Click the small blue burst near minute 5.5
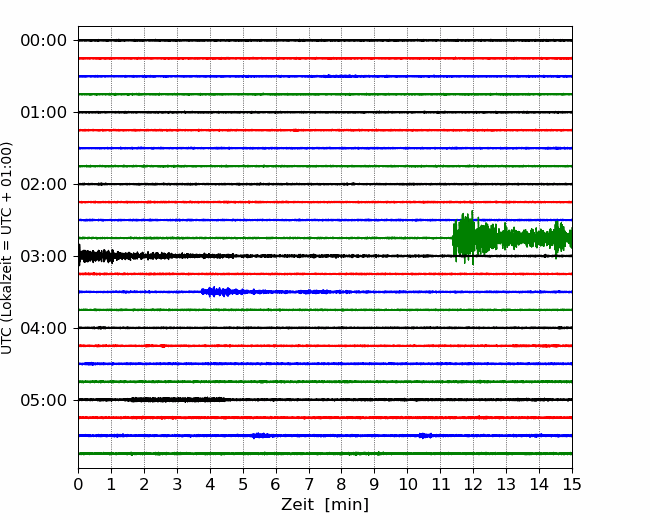The width and height of the screenshot is (650, 520). [x=260, y=435]
